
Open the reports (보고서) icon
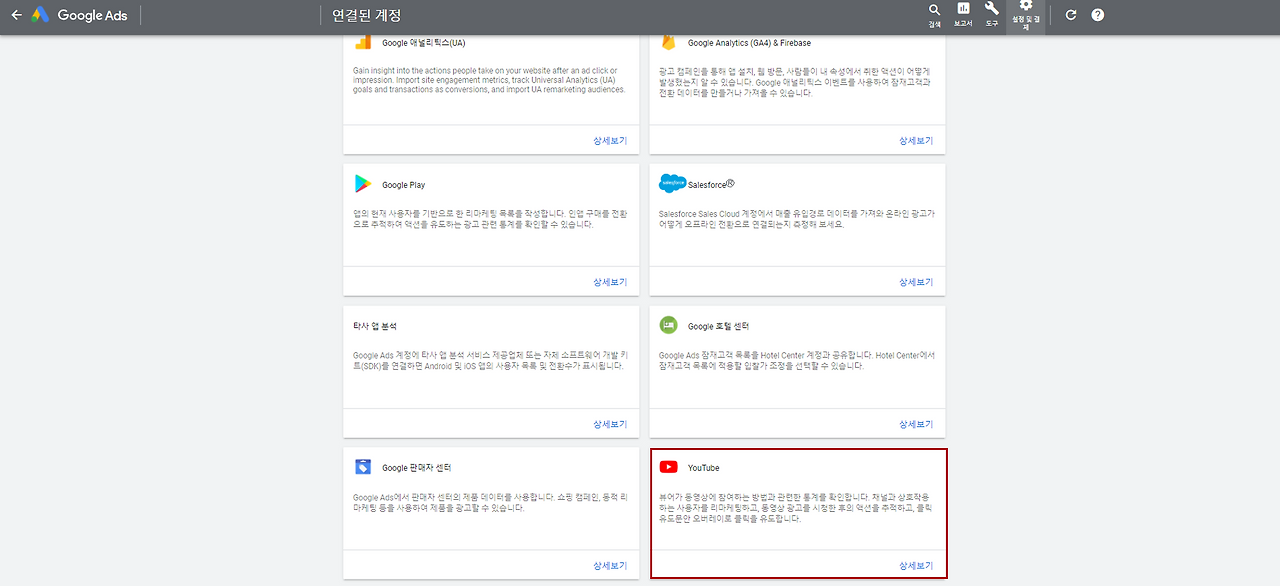pyautogui.click(x=963, y=15)
